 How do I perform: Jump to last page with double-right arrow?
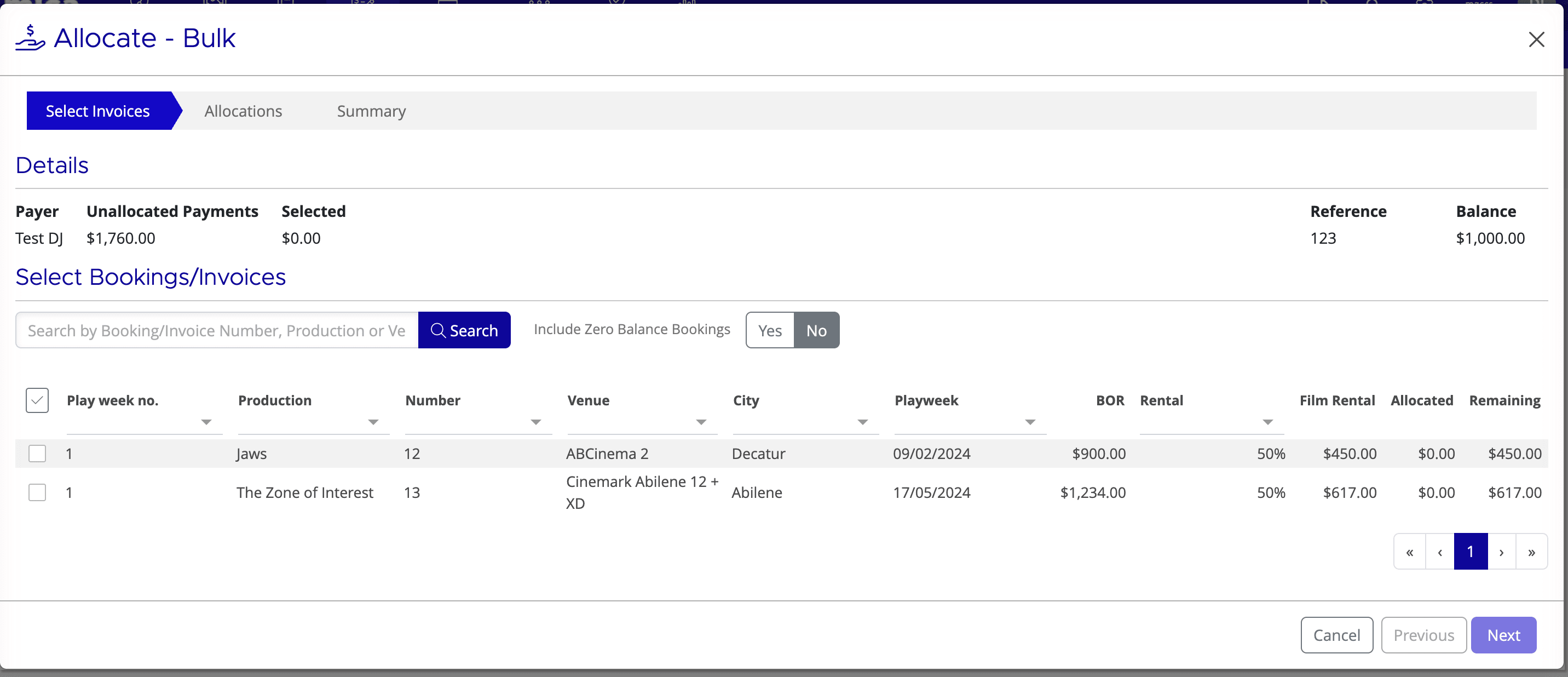pyautogui.click(x=1532, y=552)
